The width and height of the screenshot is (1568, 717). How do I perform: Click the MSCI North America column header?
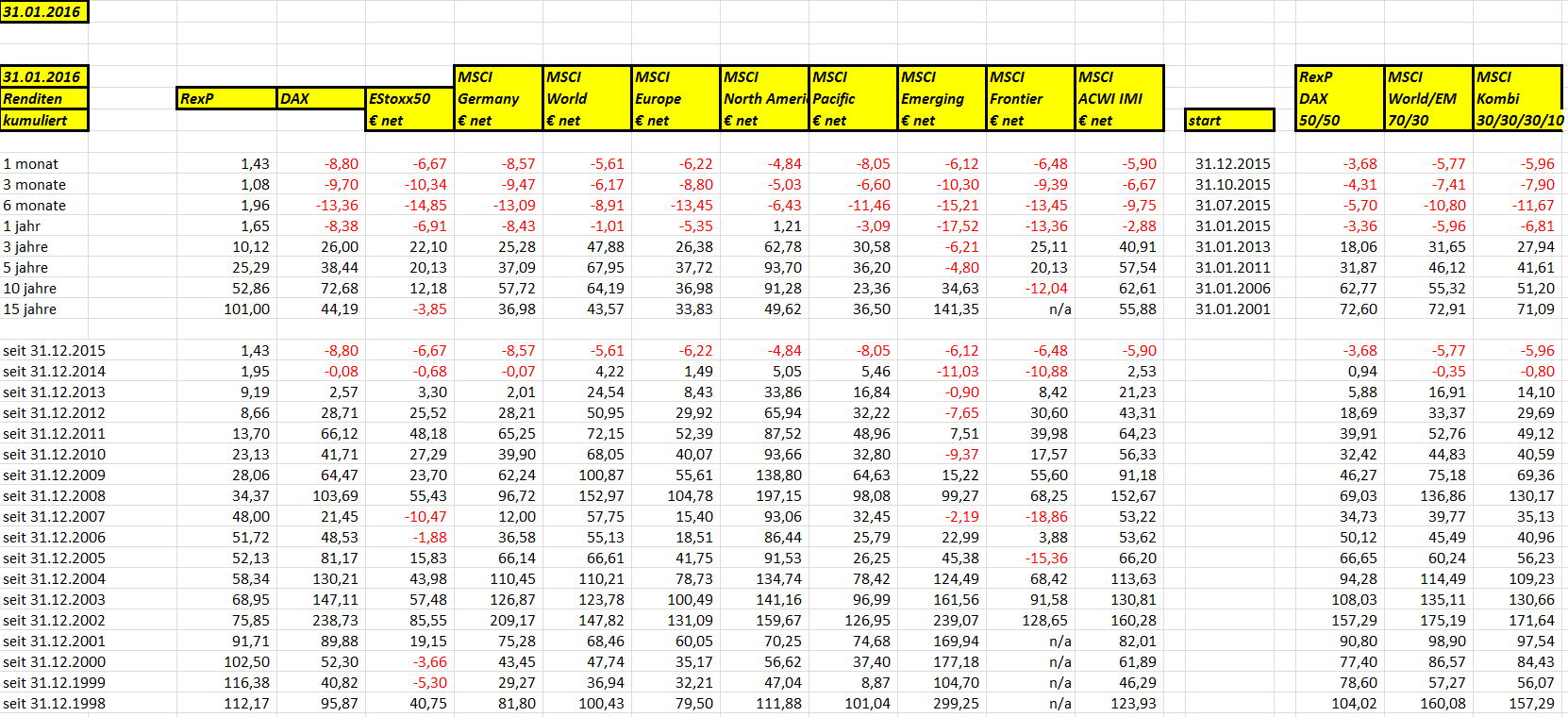[x=764, y=98]
